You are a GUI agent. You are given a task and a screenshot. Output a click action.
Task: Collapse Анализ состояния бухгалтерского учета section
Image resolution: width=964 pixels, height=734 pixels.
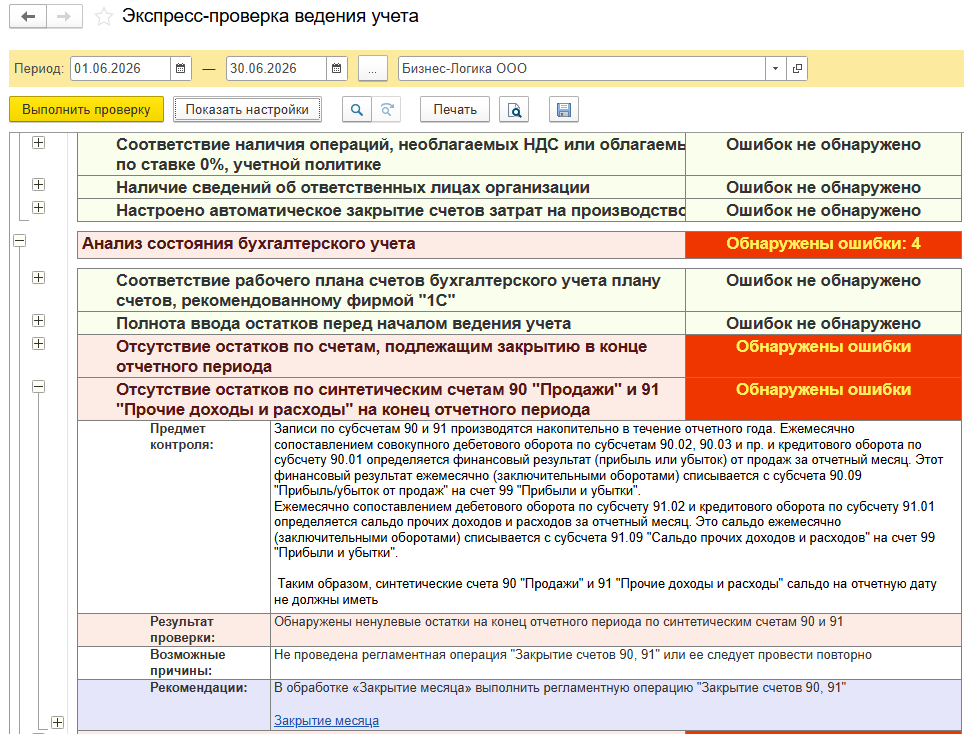tap(20, 241)
